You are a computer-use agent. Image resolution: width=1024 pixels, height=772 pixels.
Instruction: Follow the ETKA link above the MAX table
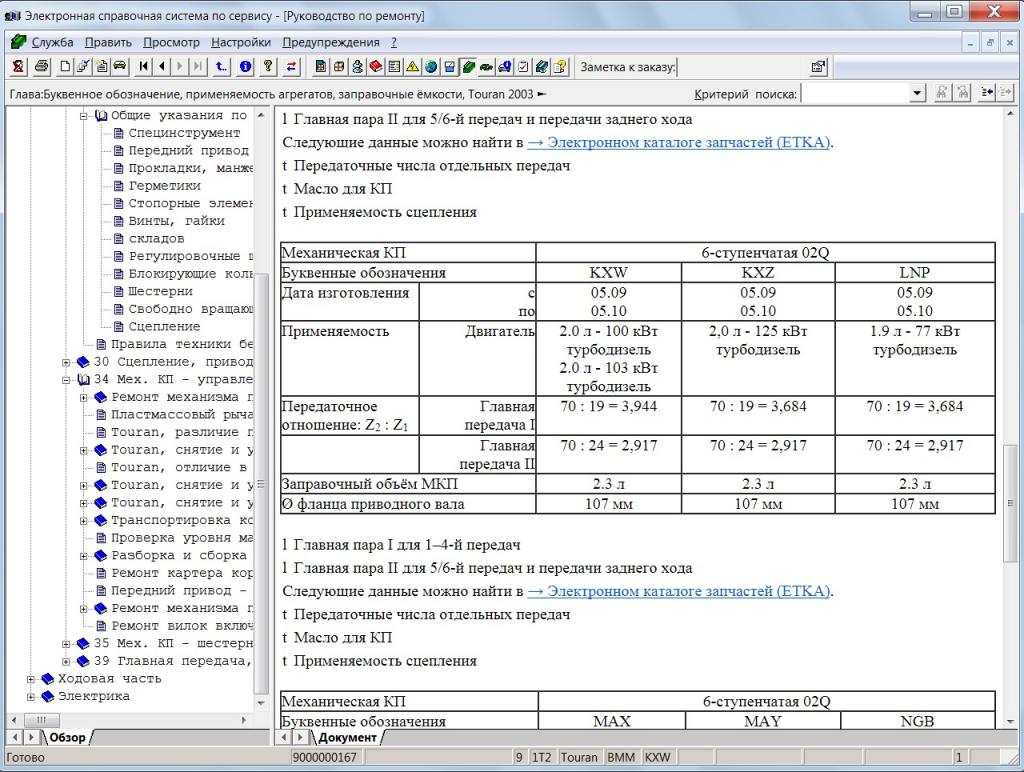click(679, 591)
